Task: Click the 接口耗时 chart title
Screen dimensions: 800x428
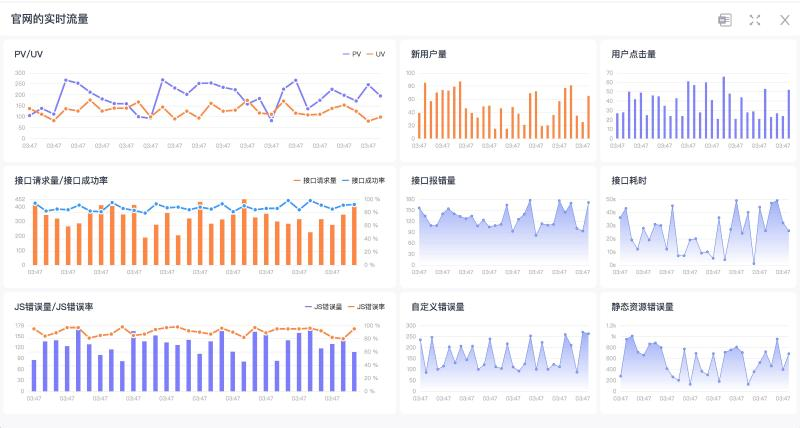Action: point(629,181)
